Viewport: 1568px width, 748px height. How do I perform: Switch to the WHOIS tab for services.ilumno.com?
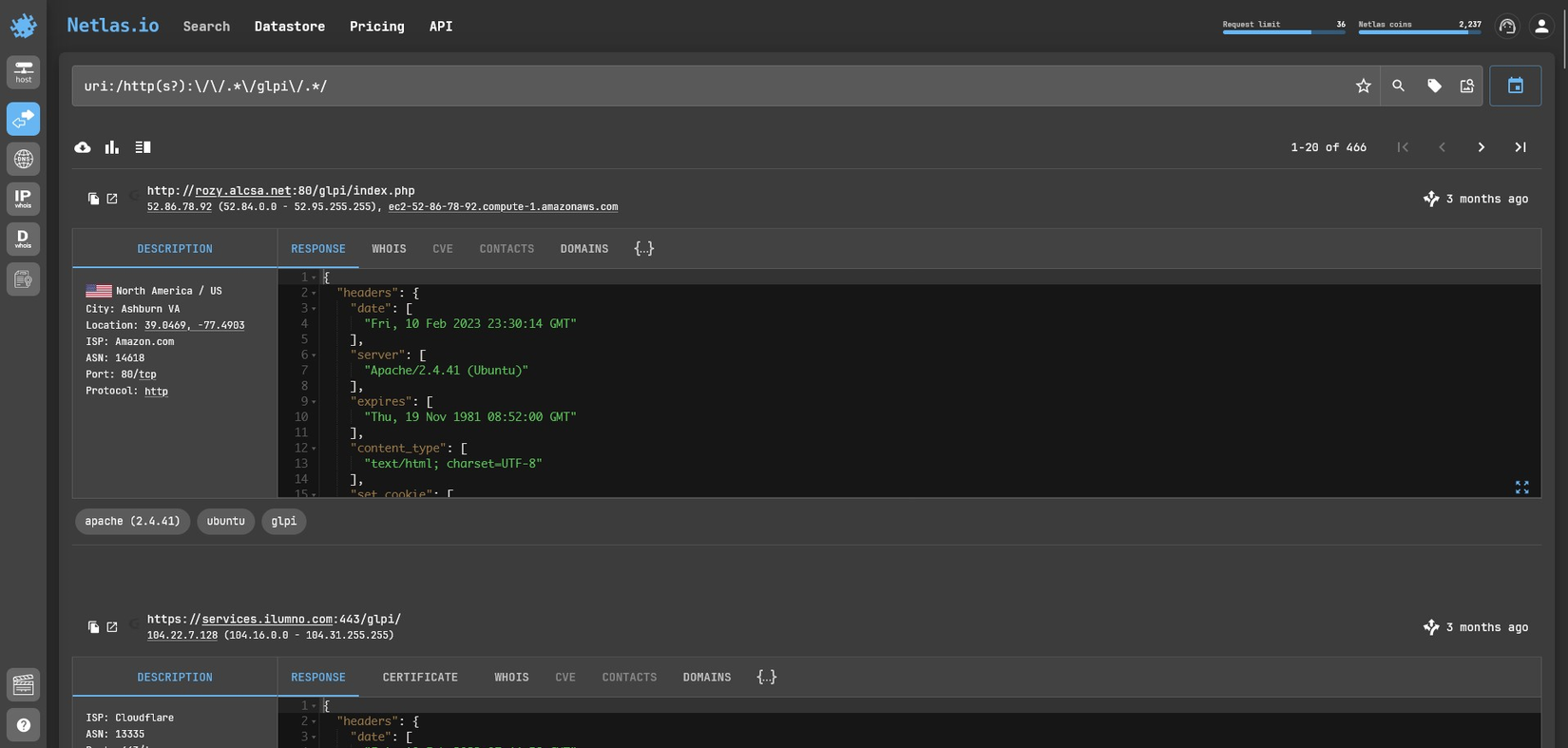pos(511,678)
